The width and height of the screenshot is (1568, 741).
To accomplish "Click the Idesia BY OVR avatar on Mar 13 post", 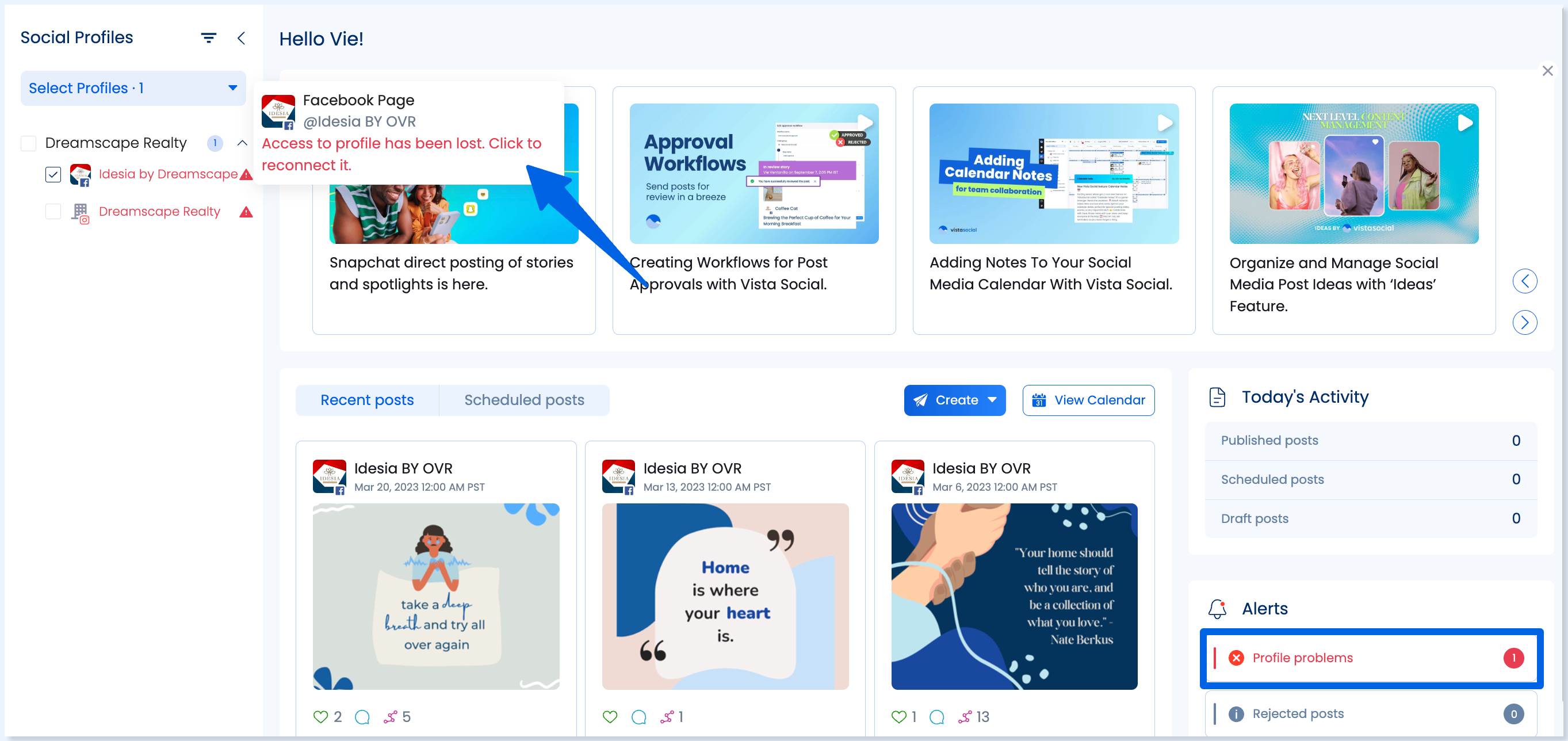I will point(618,477).
